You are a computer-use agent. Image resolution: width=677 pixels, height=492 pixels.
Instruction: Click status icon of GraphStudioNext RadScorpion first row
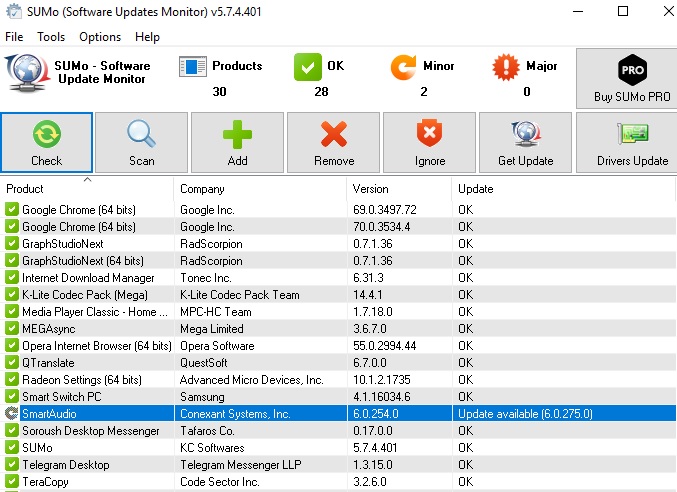[12, 243]
